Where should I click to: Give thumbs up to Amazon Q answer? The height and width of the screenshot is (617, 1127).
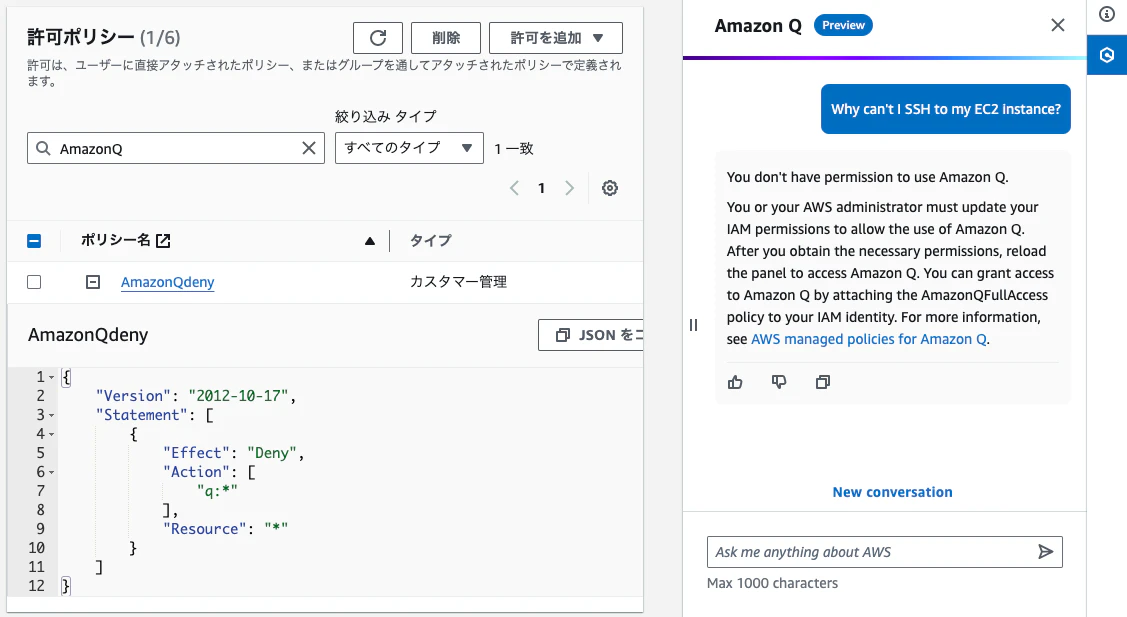click(x=735, y=382)
